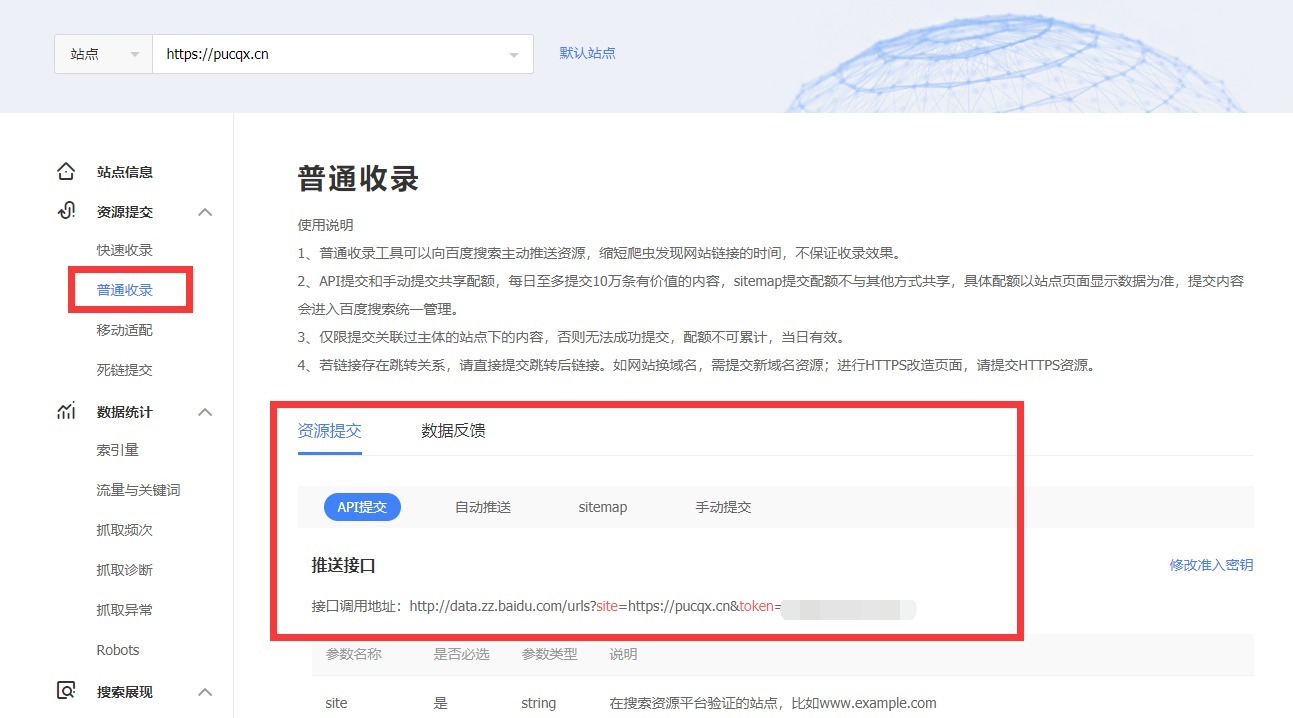Open the 死链提交 sidebar item
The width and height of the screenshot is (1293, 718).
[x=123, y=369]
